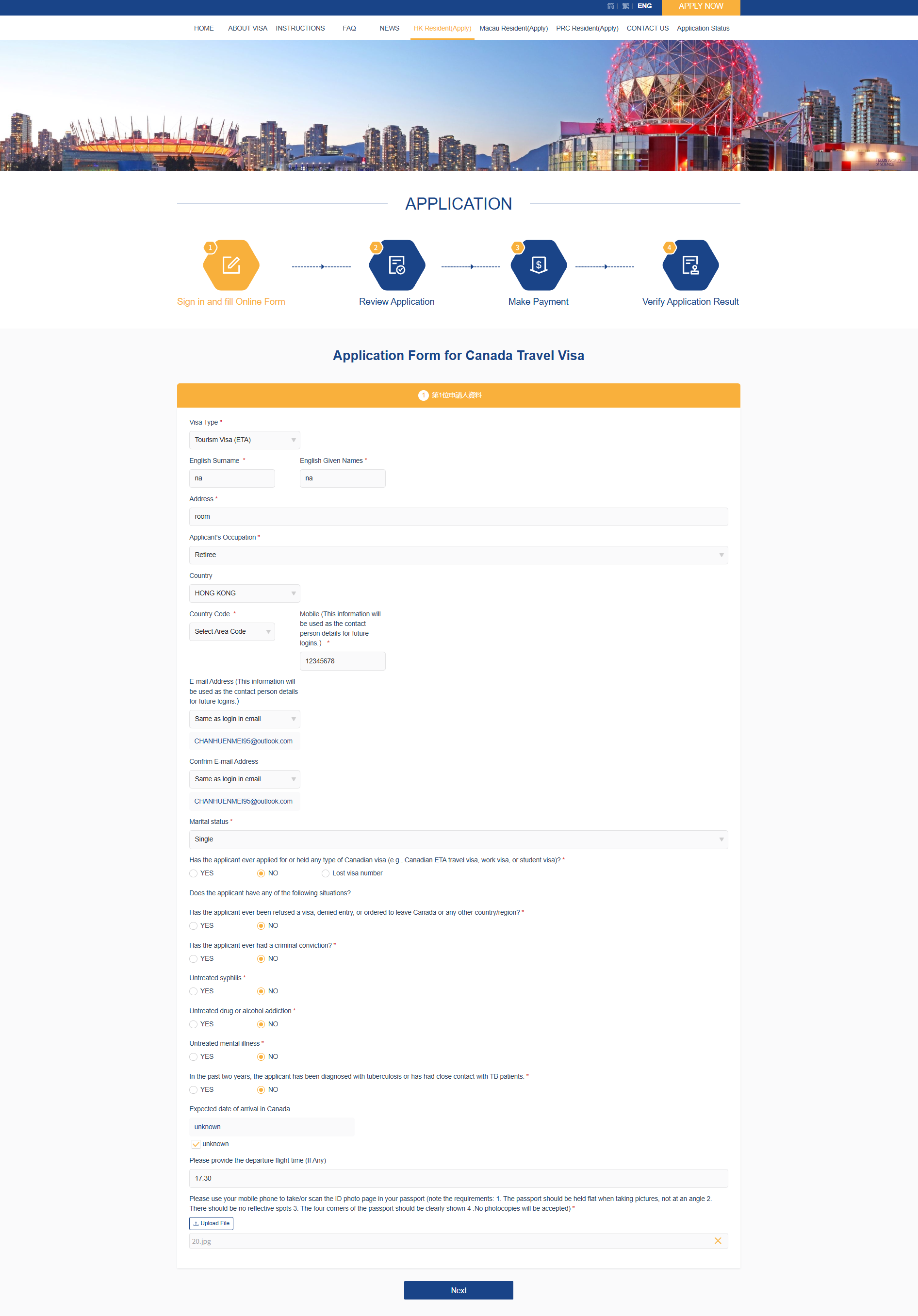Remove the uploaded 20.jpg file
918x1316 pixels.
tap(718, 1241)
